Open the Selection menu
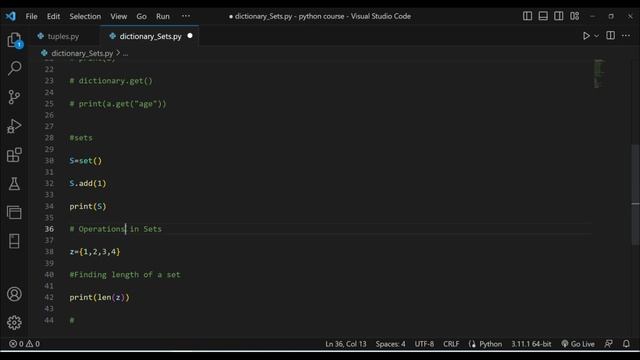 (x=85, y=16)
